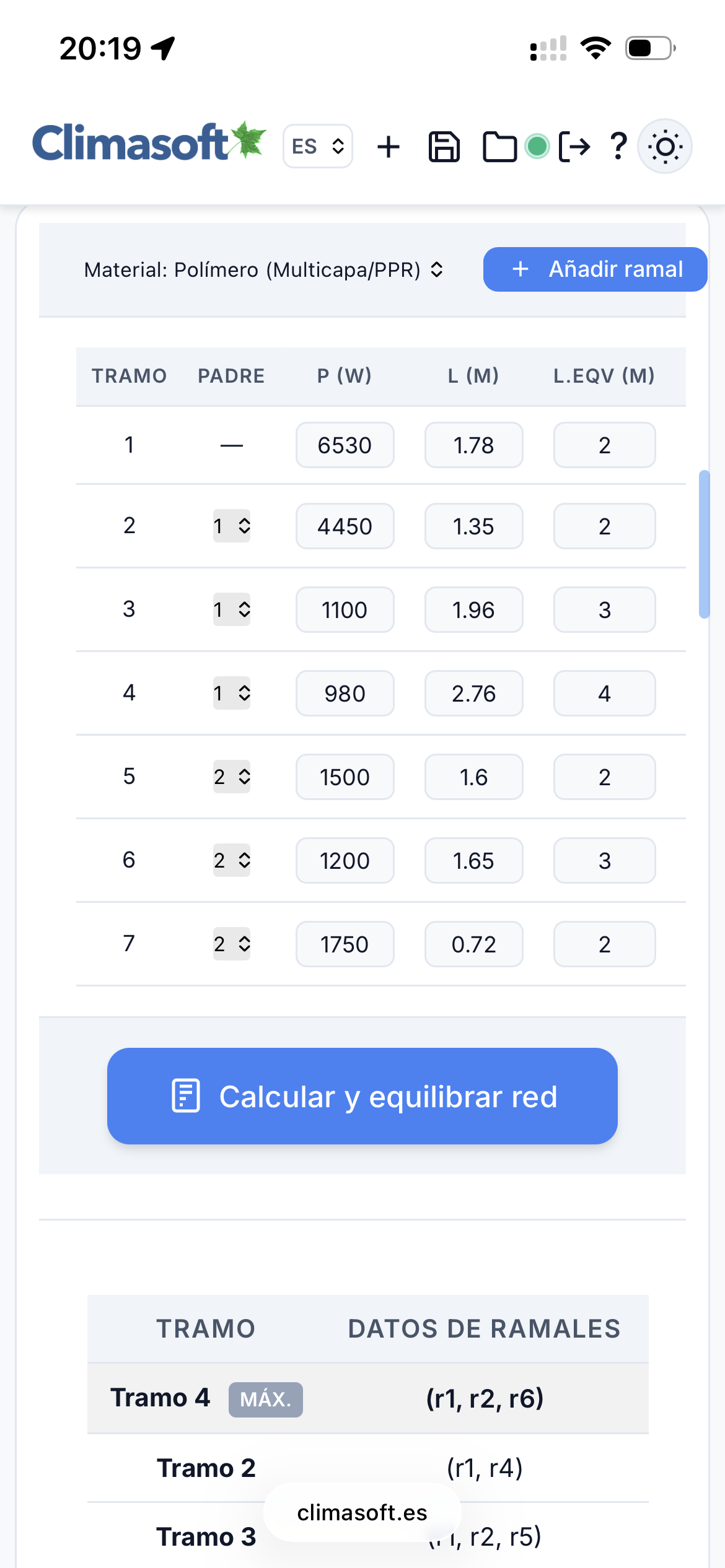Open the pipe Material dropdown
Image resolution: width=725 pixels, height=1568 pixels.
tap(263, 270)
